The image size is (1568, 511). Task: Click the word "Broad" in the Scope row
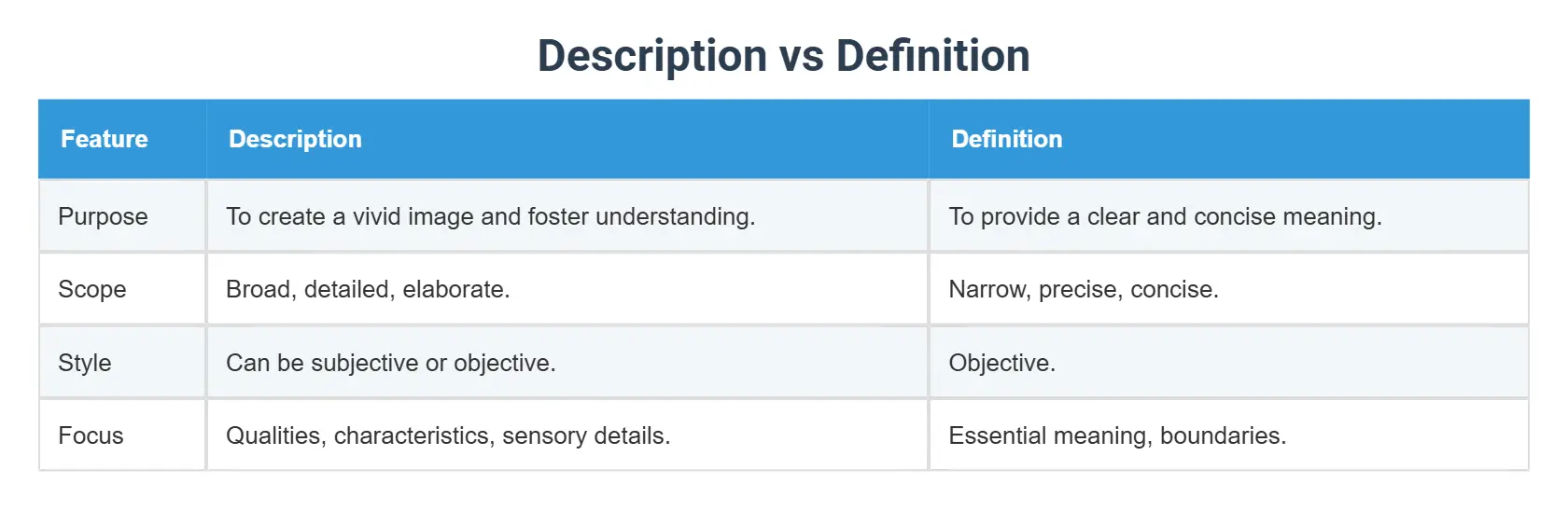click(x=260, y=289)
